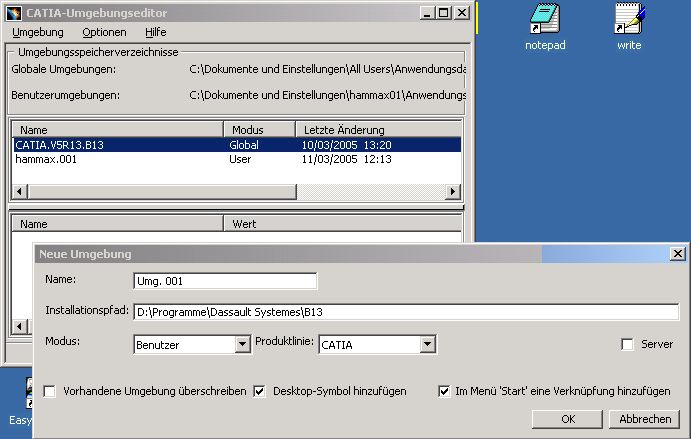Uncheck the Start menu Verknüpfung checkbox
Viewport: 691px width, 439px height.
[444, 391]
